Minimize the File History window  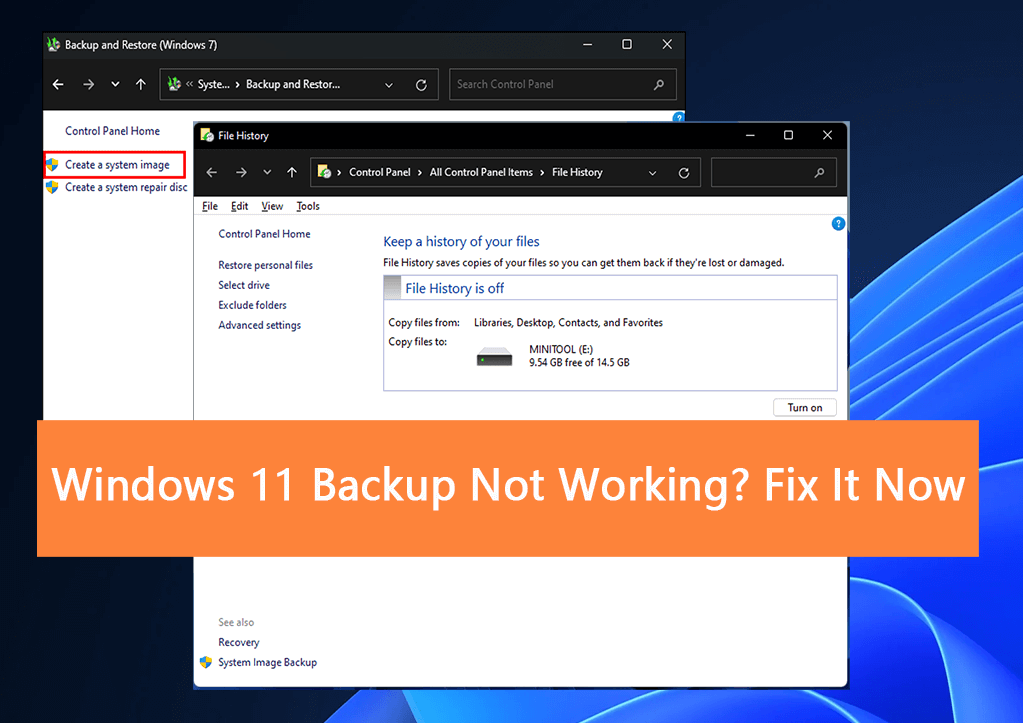pos(750,135)
